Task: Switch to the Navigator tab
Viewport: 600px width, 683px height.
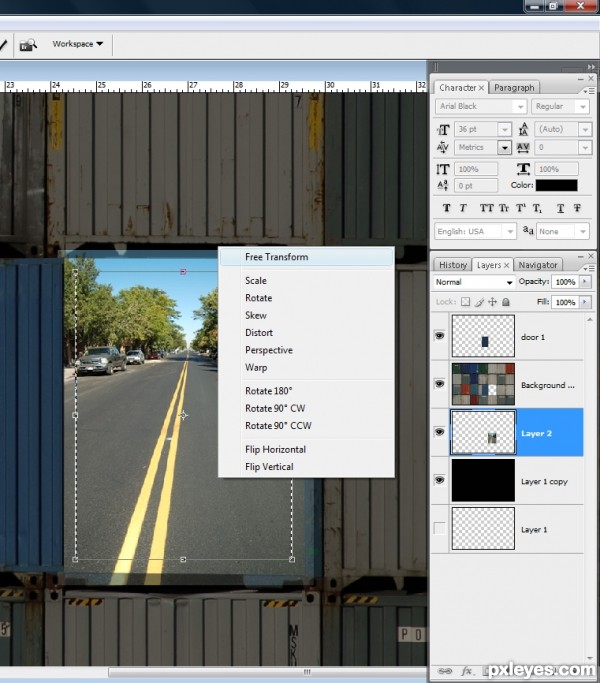Action: click(538, 265)
